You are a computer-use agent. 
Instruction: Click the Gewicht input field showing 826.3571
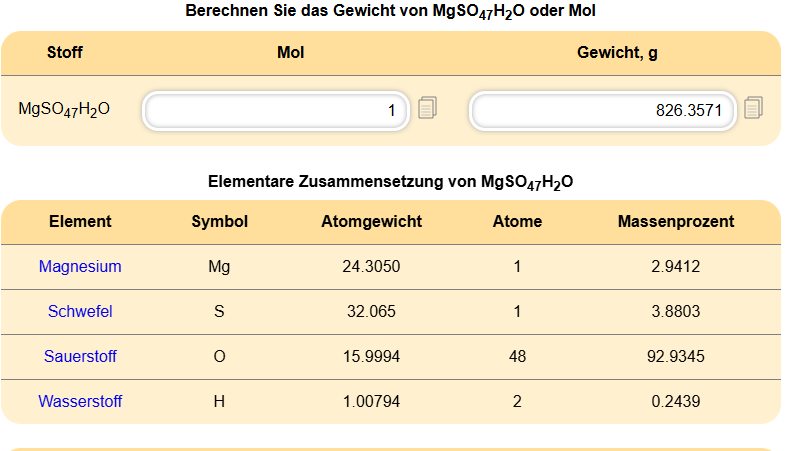[x=603, y=111]
